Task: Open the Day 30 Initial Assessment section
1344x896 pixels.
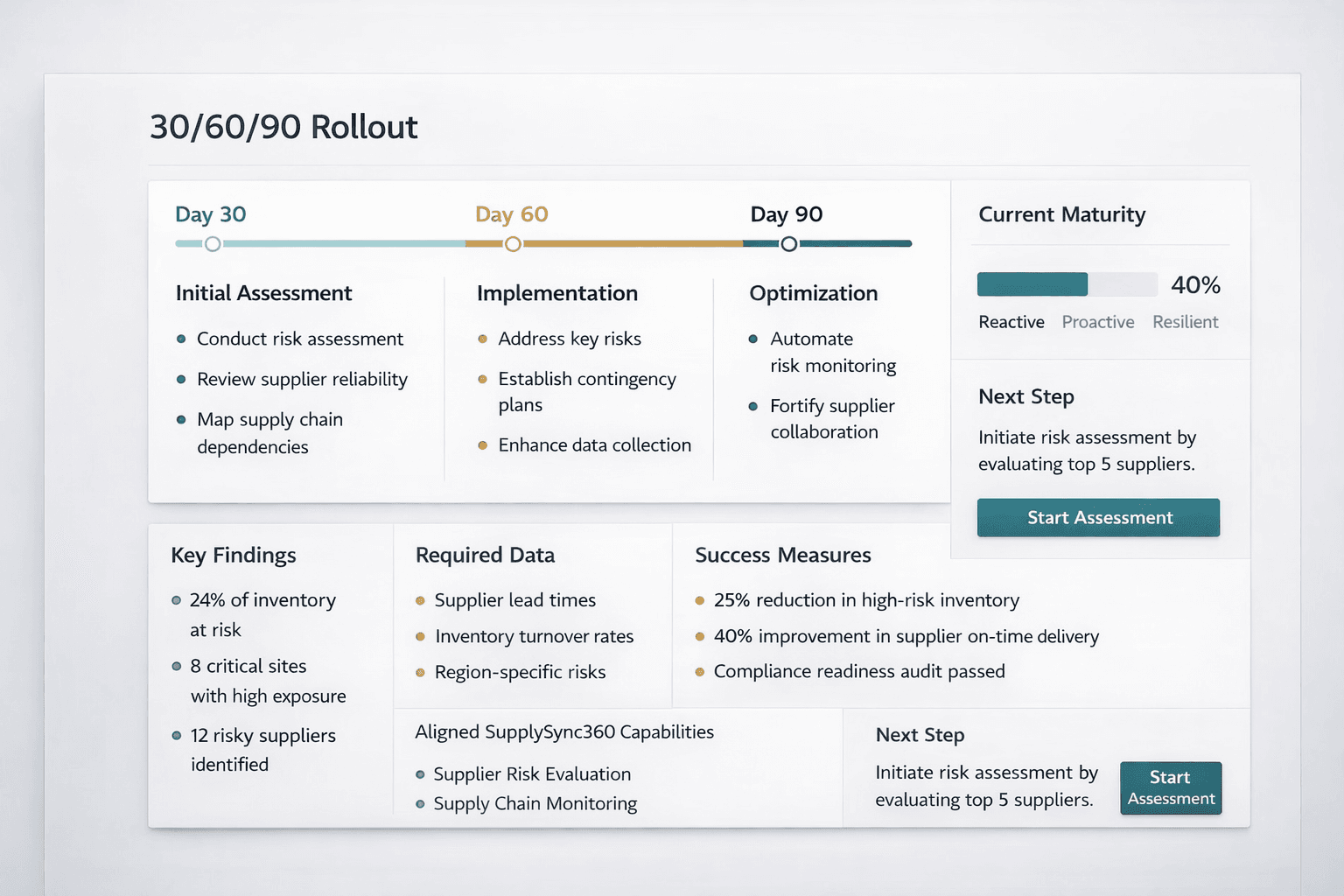Action: [x=263, y=293]
